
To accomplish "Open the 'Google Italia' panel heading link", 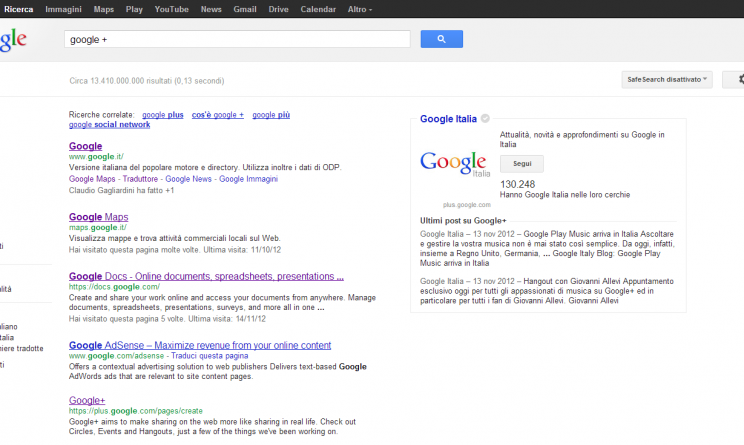I will pyautogui.click(x=448, y=119).
